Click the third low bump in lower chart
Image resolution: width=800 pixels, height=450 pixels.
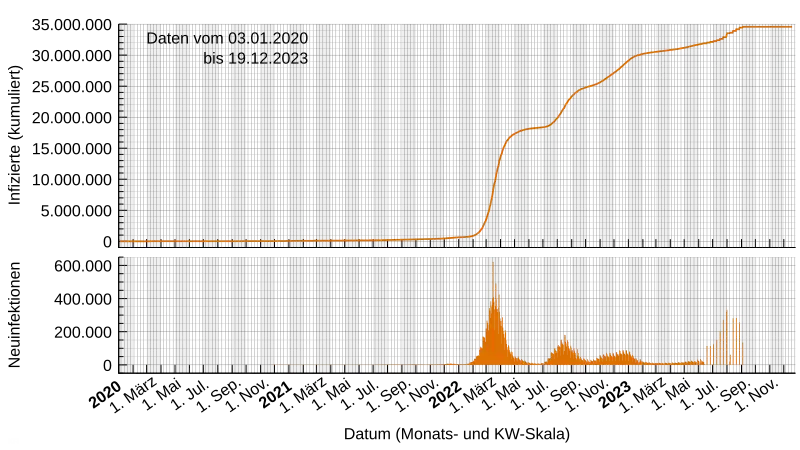[622, 355]
